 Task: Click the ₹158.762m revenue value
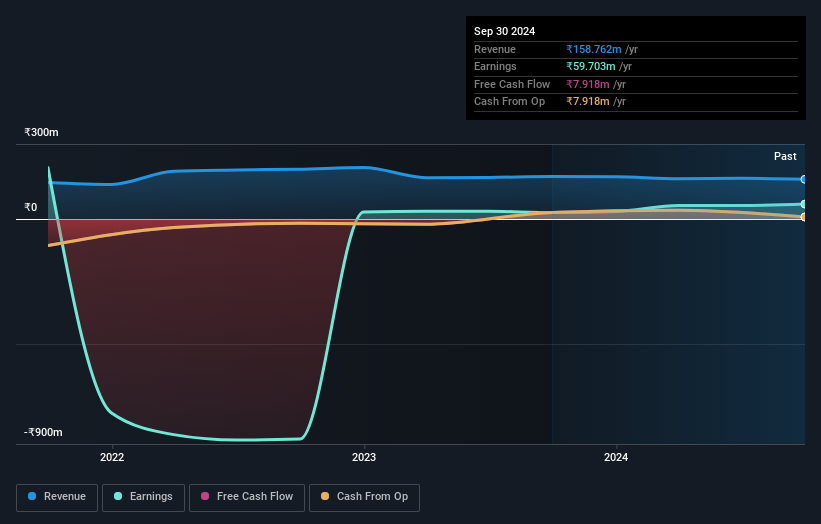click(594, 49)
